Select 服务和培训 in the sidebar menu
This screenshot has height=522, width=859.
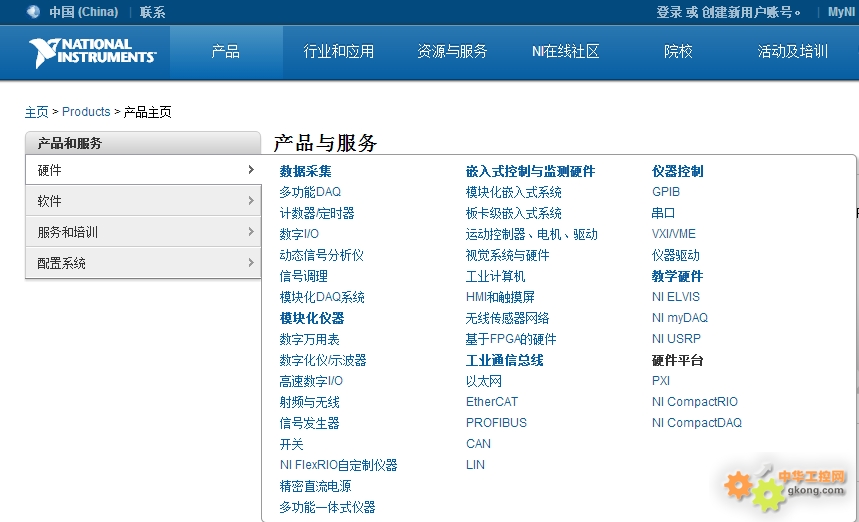tap(143, 232)
